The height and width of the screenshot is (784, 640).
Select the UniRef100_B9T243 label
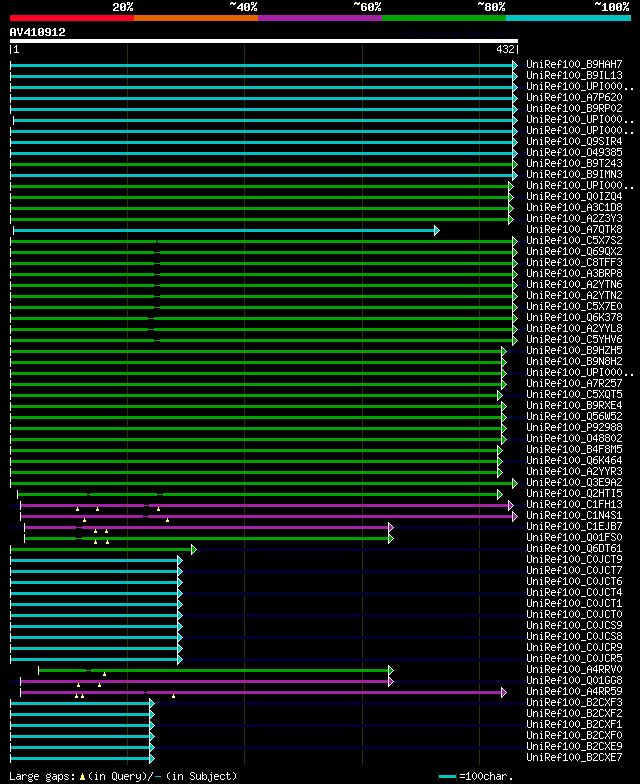[x=574, y=164]
